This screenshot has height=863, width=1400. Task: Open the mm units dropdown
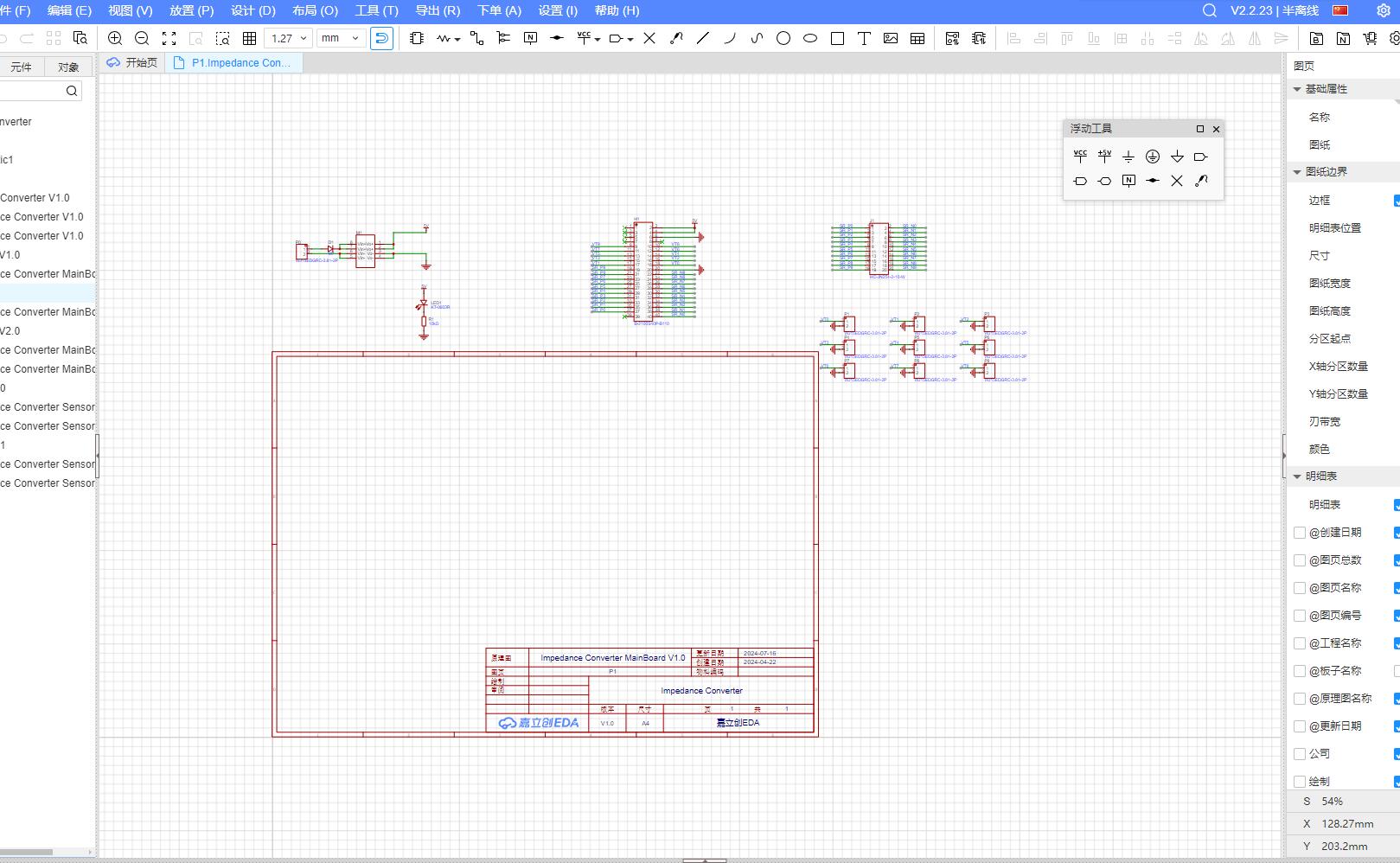coord(340,38)
